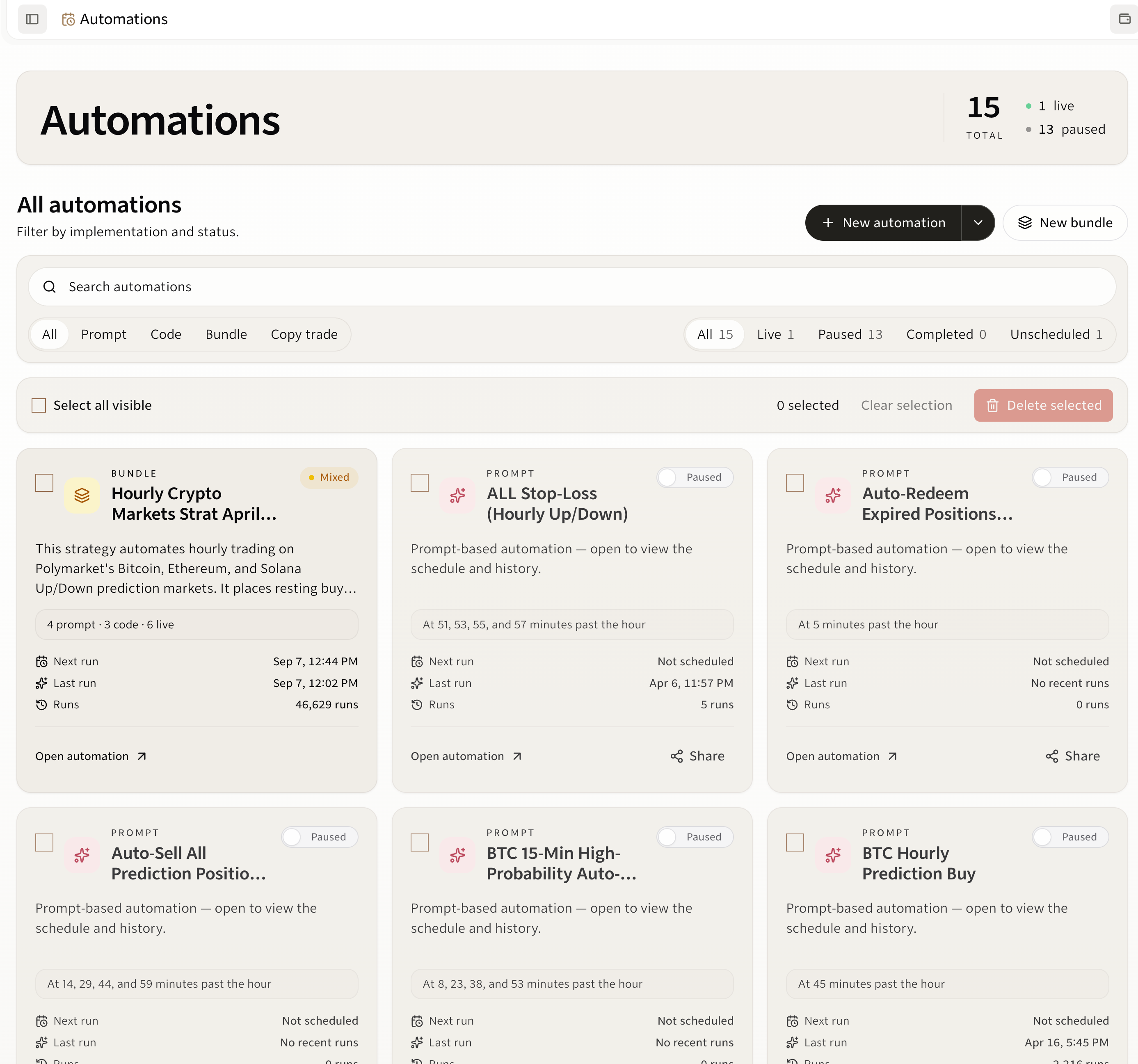Click Next run calendar icon on Hourly Crypto card
Viewport: 1138px width, 1064px height.
coord(41,662)
